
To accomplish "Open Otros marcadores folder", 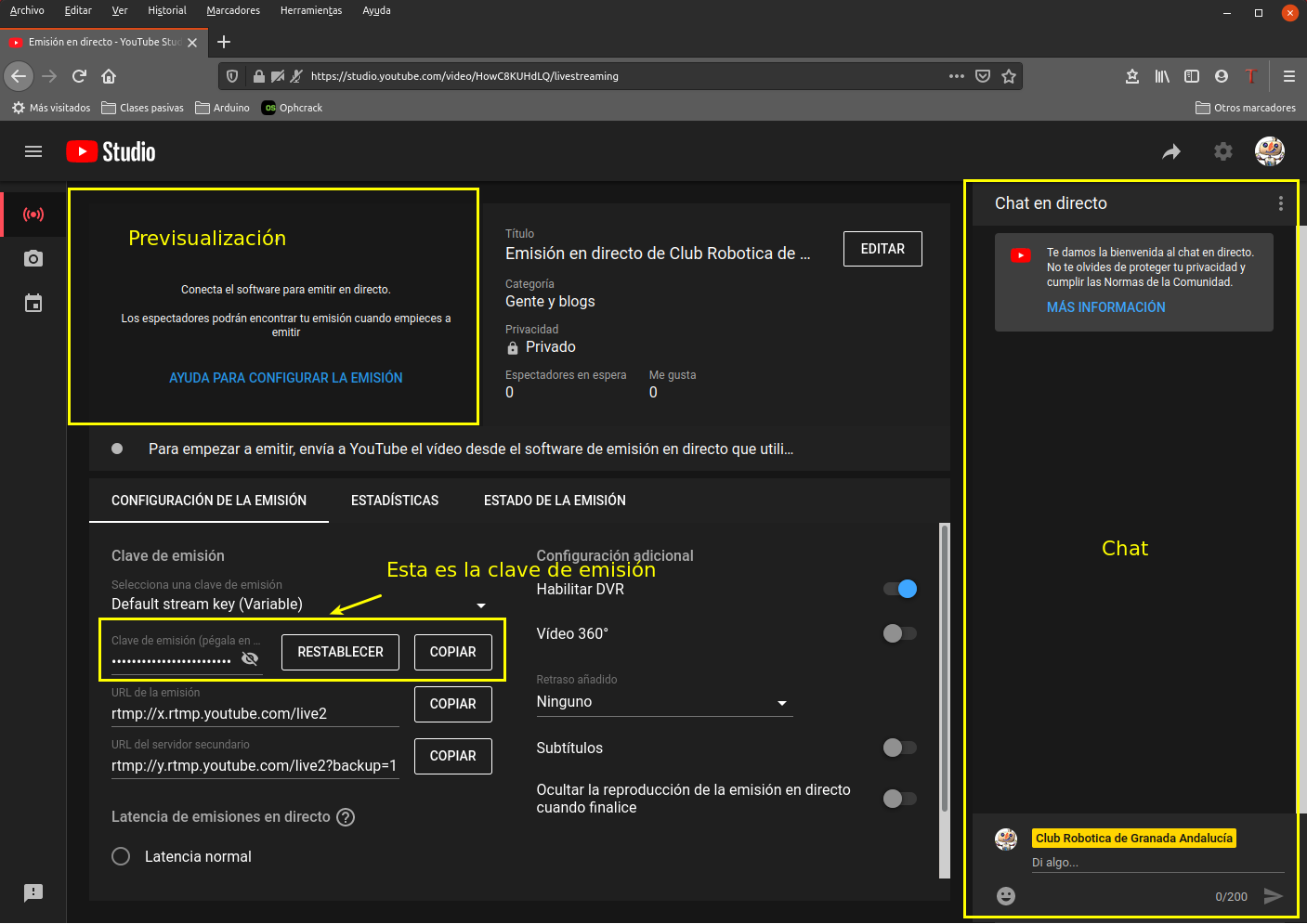I will pyautogui.click(x=1246, y=108).
